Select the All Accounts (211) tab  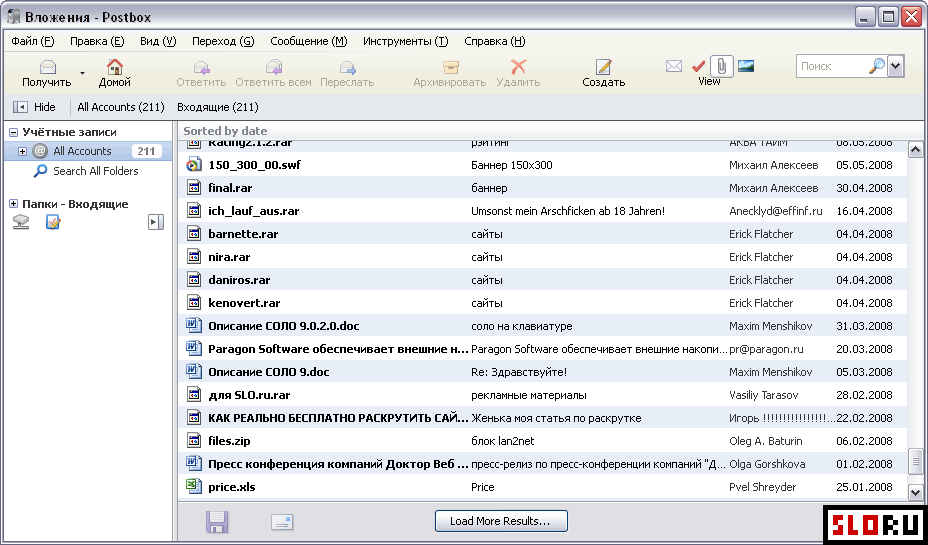pos(121,107)
